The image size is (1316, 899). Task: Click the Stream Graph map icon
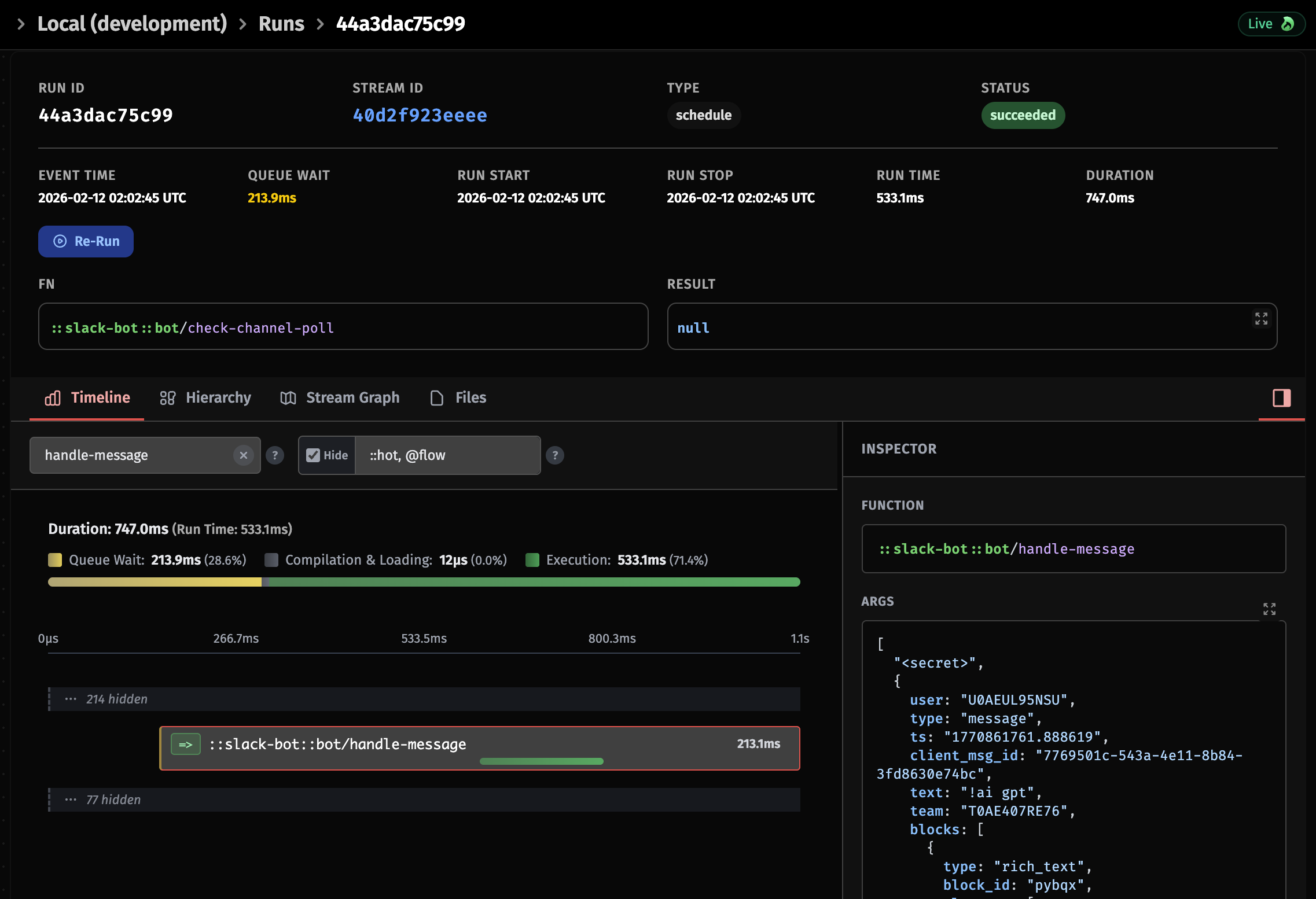(288, 397)
